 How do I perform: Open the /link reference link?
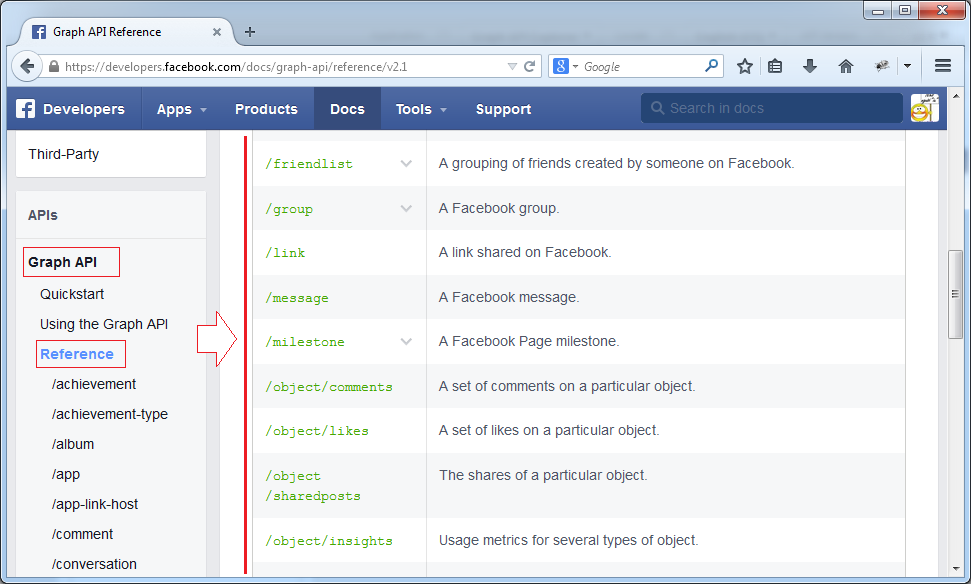(x=285, y=253)
